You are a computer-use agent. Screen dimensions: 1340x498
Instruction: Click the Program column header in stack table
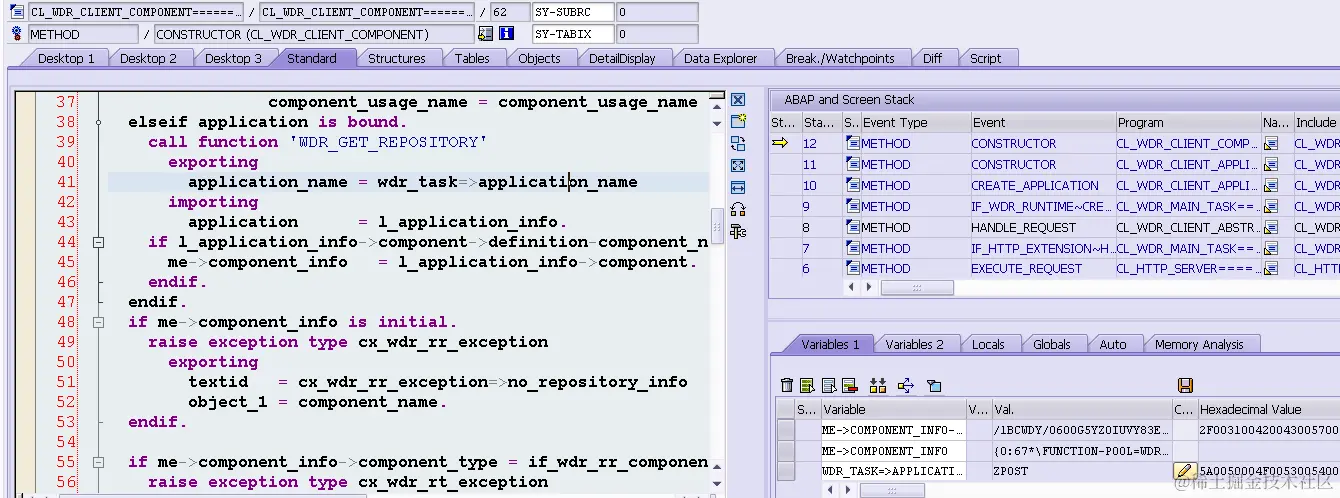tap(1188, 122)
